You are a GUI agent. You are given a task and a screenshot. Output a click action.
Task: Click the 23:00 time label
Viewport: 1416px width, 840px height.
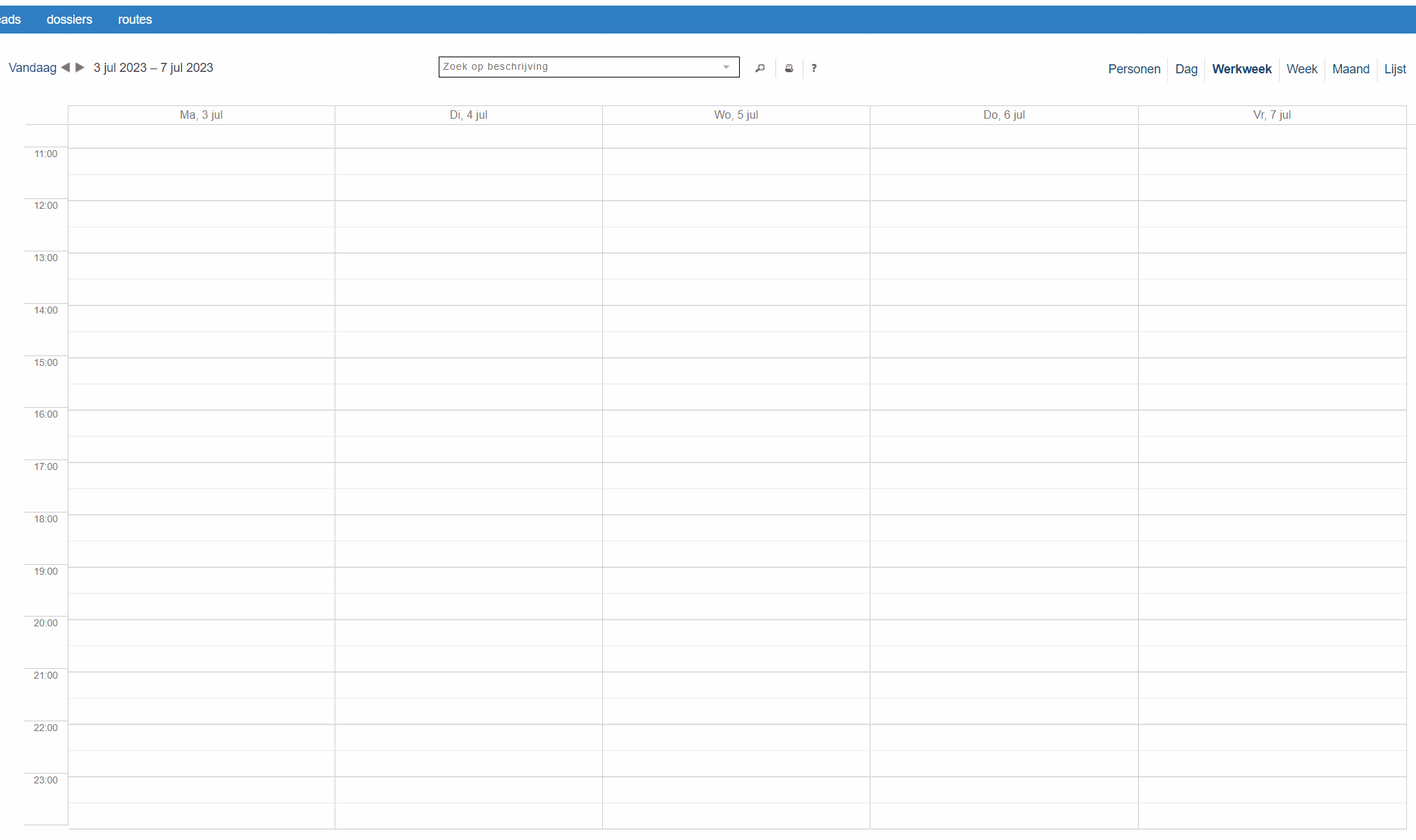[x=46, y=780]
